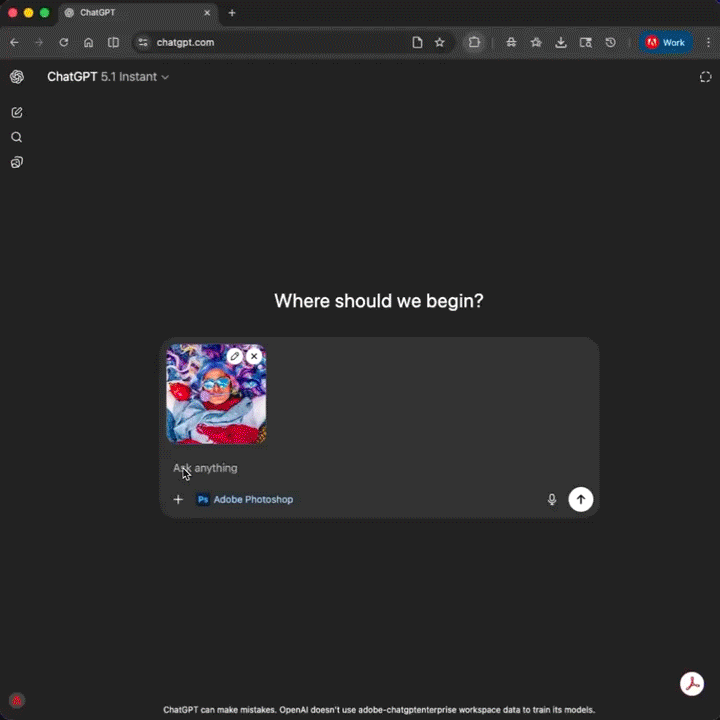Toggle the browser split view panel icon
The width and height of the screenshot is (720, 720).
click(113, 42)
